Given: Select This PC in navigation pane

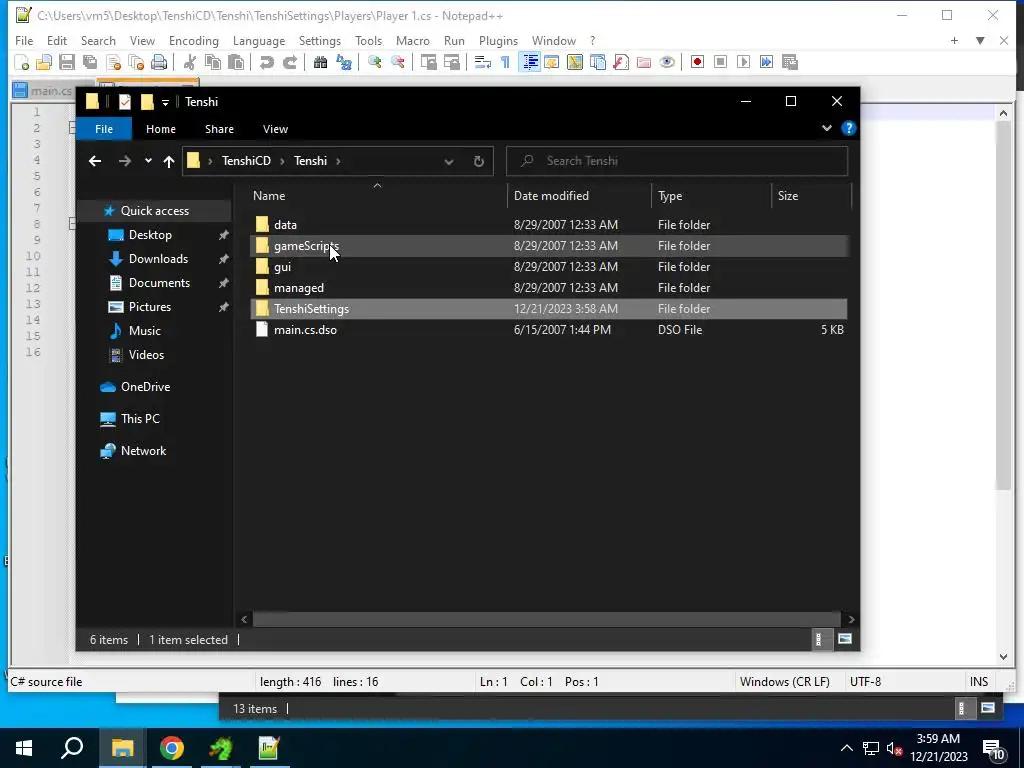Looking at the screenshot, I should [140, 419].
